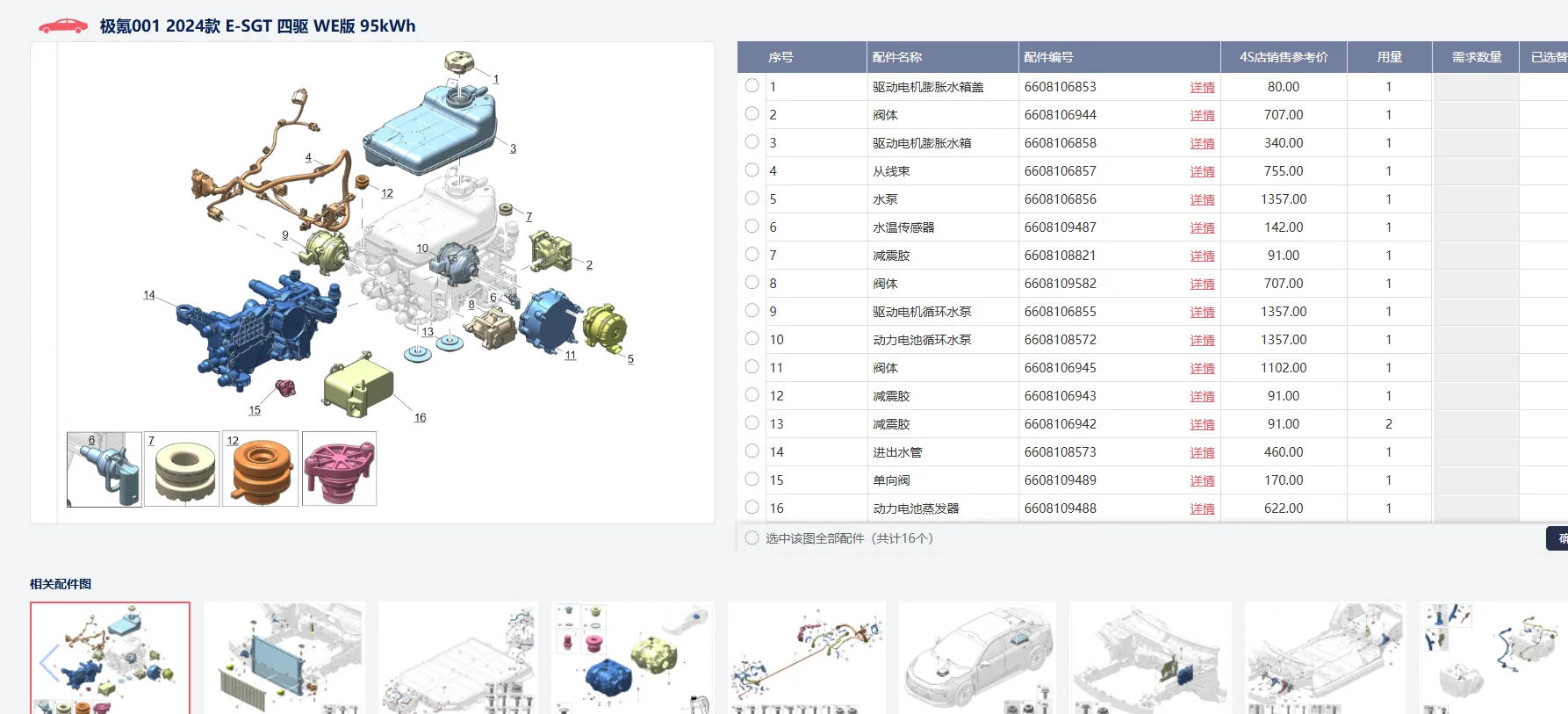Click the dark confirm button beside the select-all row
This screenshot has width=1568, height=714.
[1557, 538]
